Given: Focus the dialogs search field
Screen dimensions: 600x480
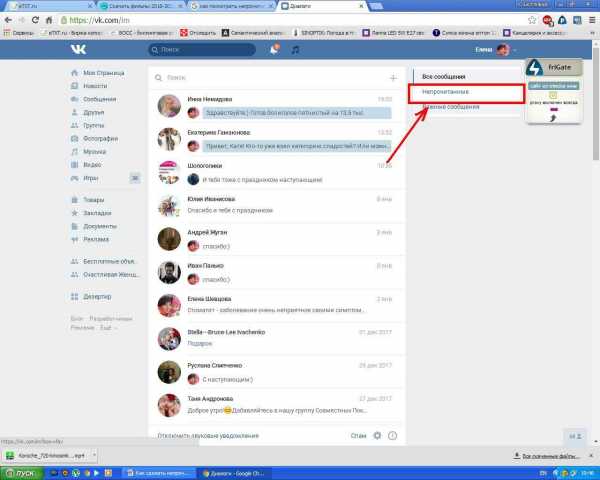Looking at the screenshot, I should coord(268,78).
